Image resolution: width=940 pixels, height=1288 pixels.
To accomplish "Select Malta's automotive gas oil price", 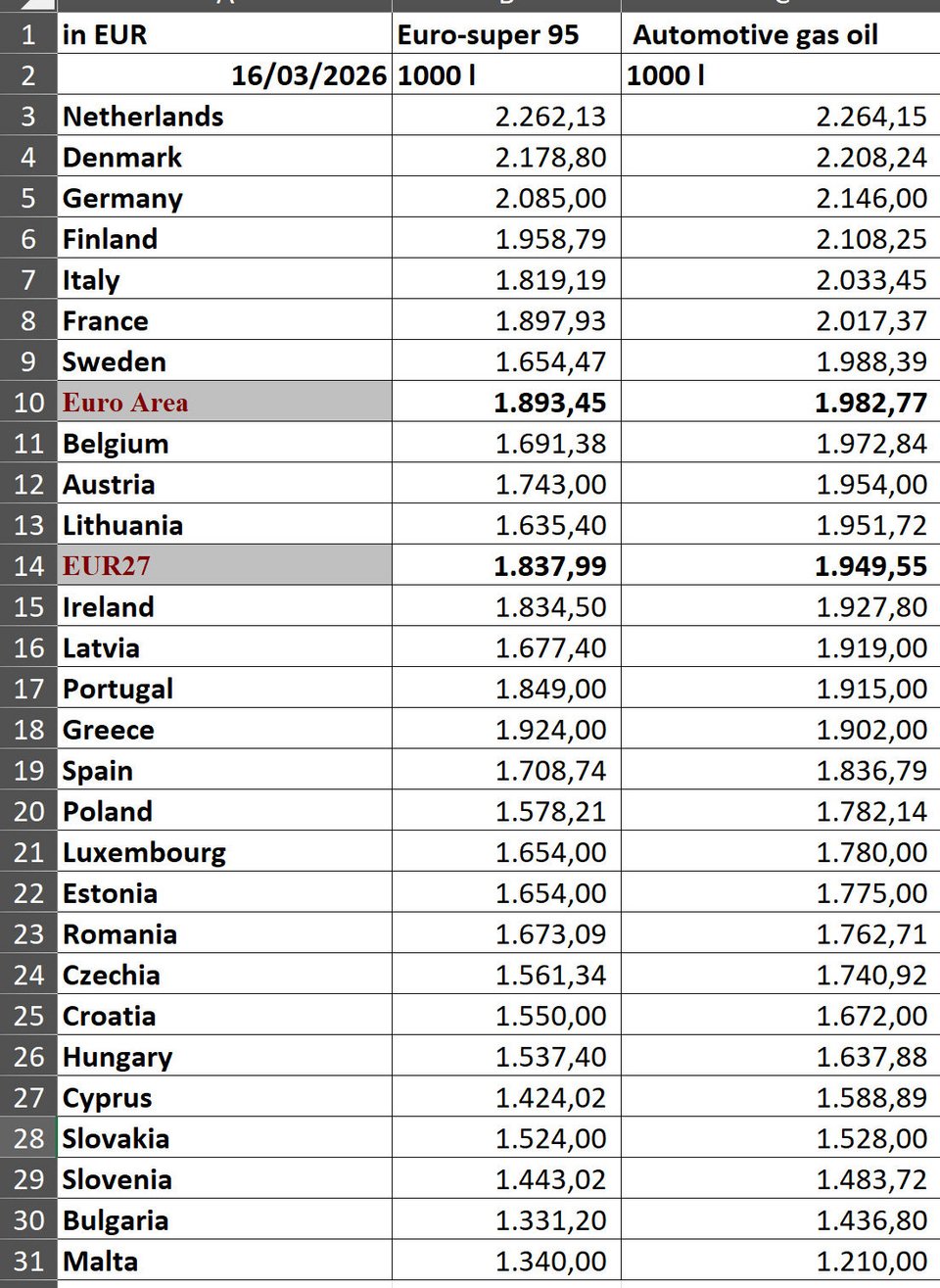I will coord(870,1262).
